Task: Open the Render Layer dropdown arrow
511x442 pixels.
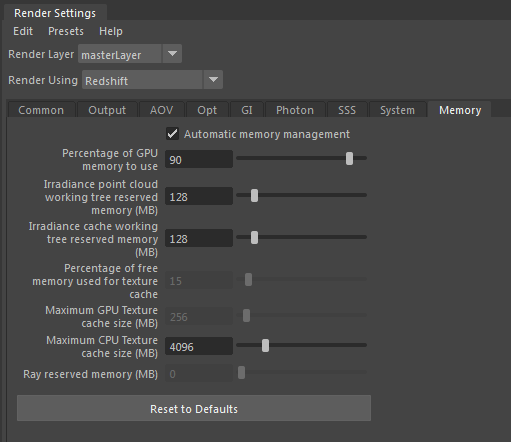Action: coord(172,54)
